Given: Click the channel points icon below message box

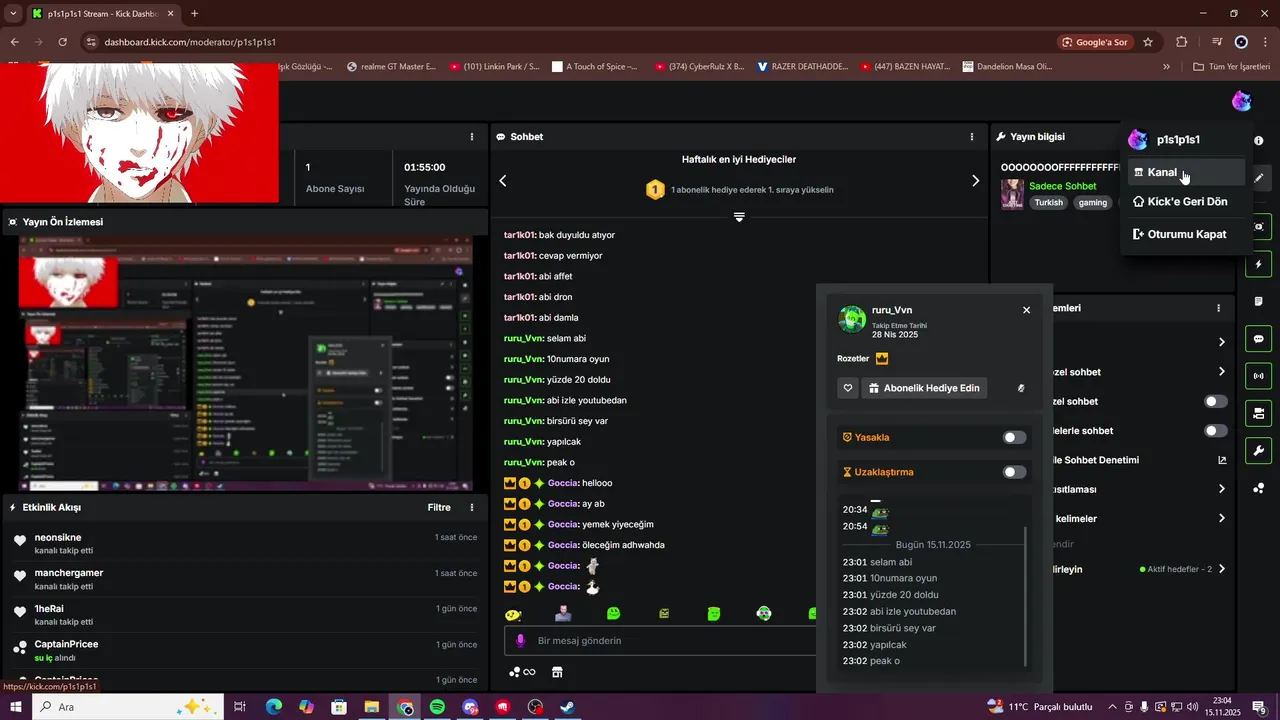Looking at the screenshot, I should (522, 672).
